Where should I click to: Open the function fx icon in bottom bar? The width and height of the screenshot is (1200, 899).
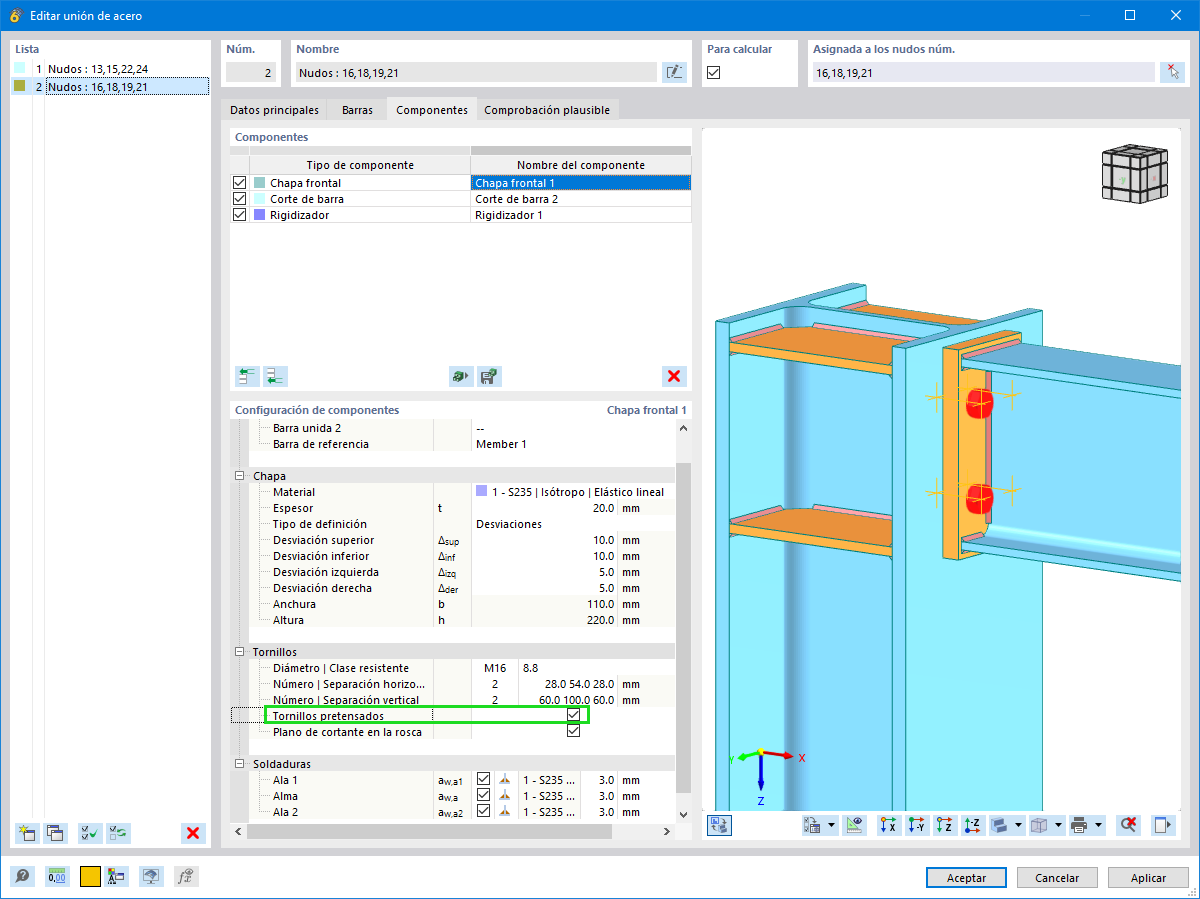point(186,876)
